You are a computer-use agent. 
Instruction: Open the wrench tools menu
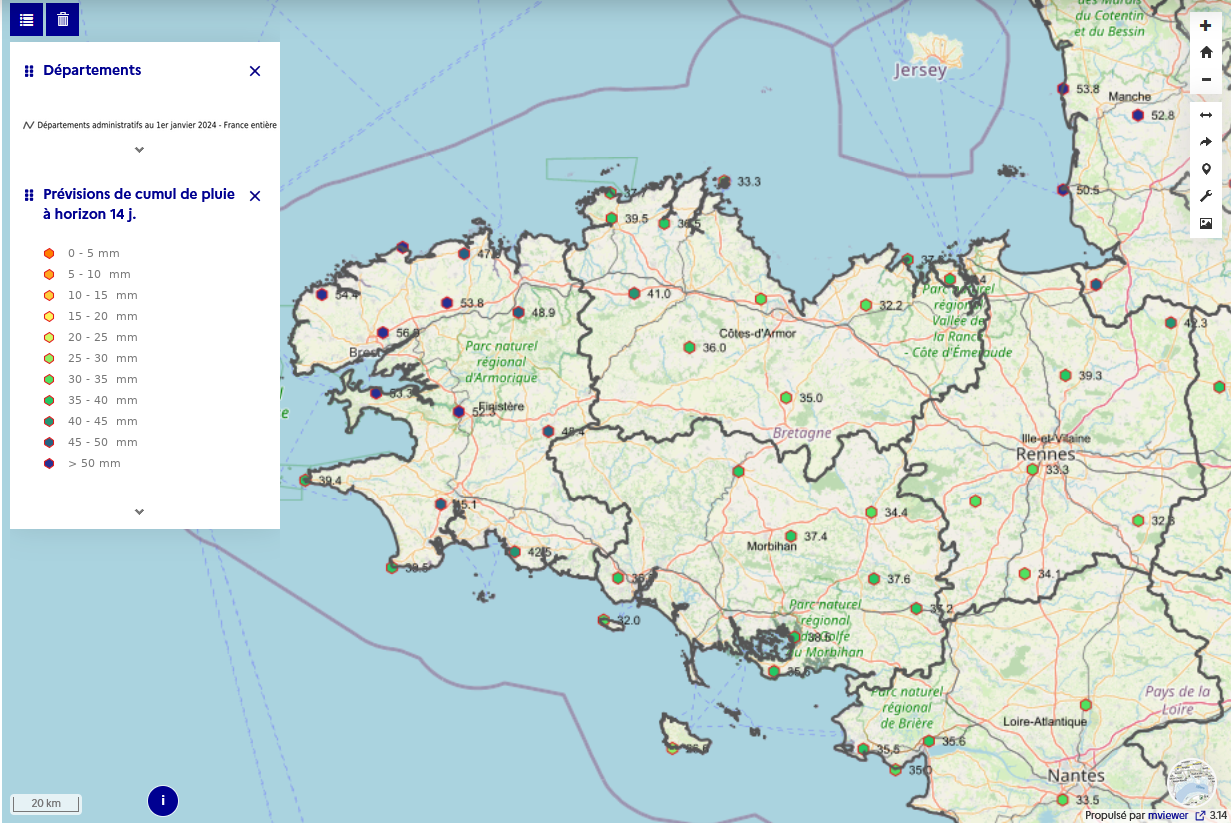pyautogui.click(x=1205, y=196)
